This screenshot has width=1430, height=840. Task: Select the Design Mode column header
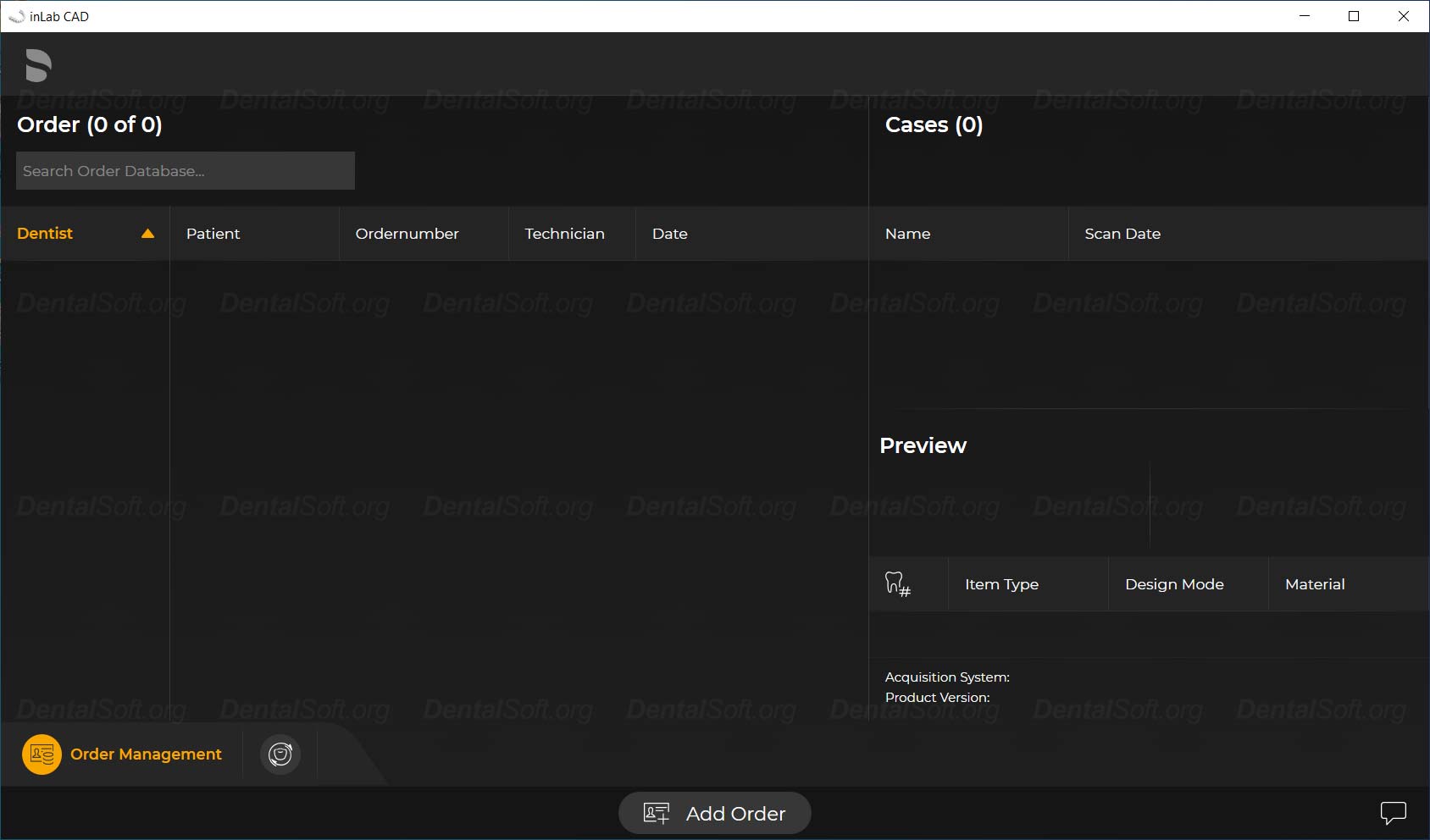pyautogui.click(x=1174, y=584)
